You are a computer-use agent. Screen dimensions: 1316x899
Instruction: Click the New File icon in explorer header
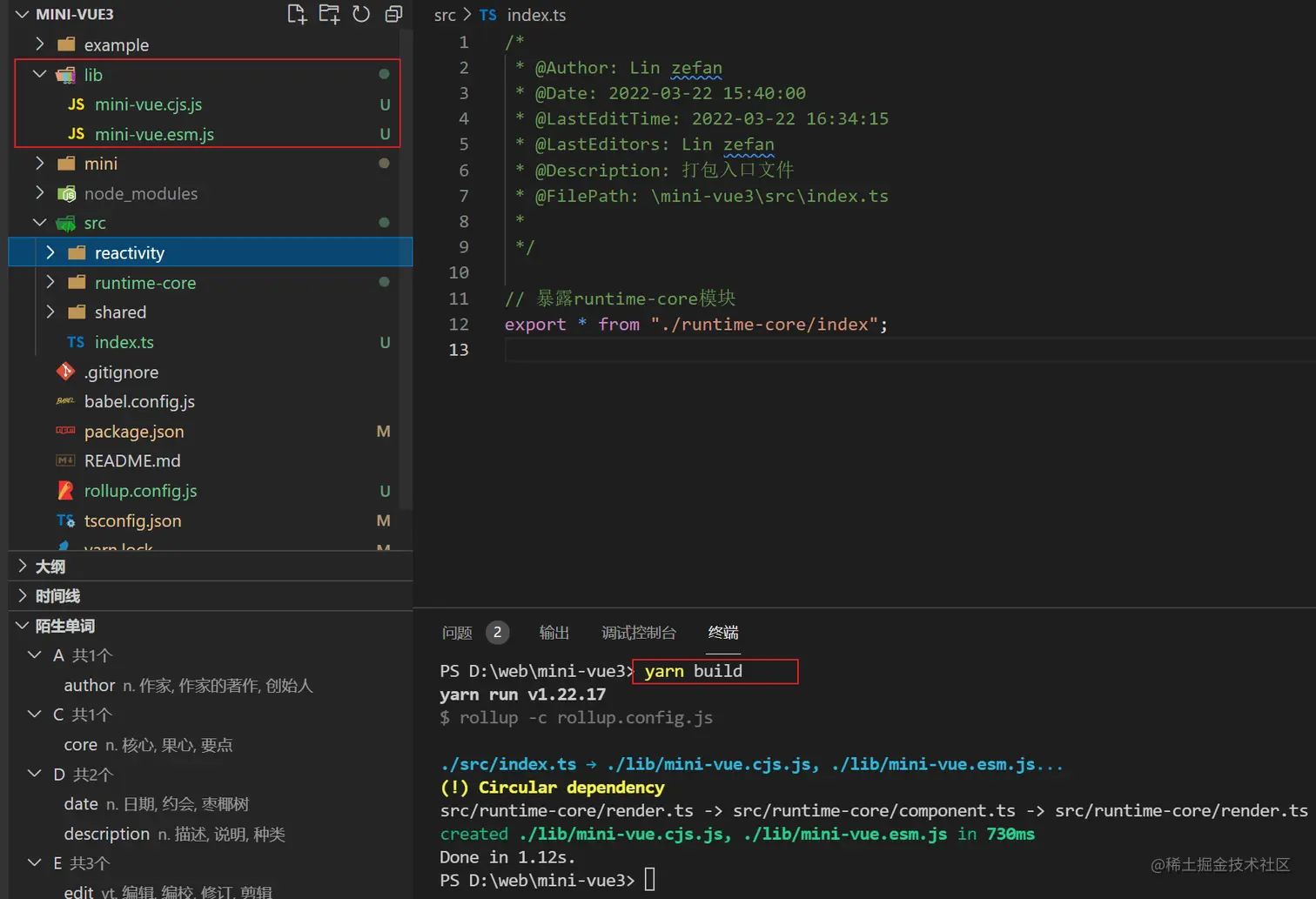pos(297,14)
